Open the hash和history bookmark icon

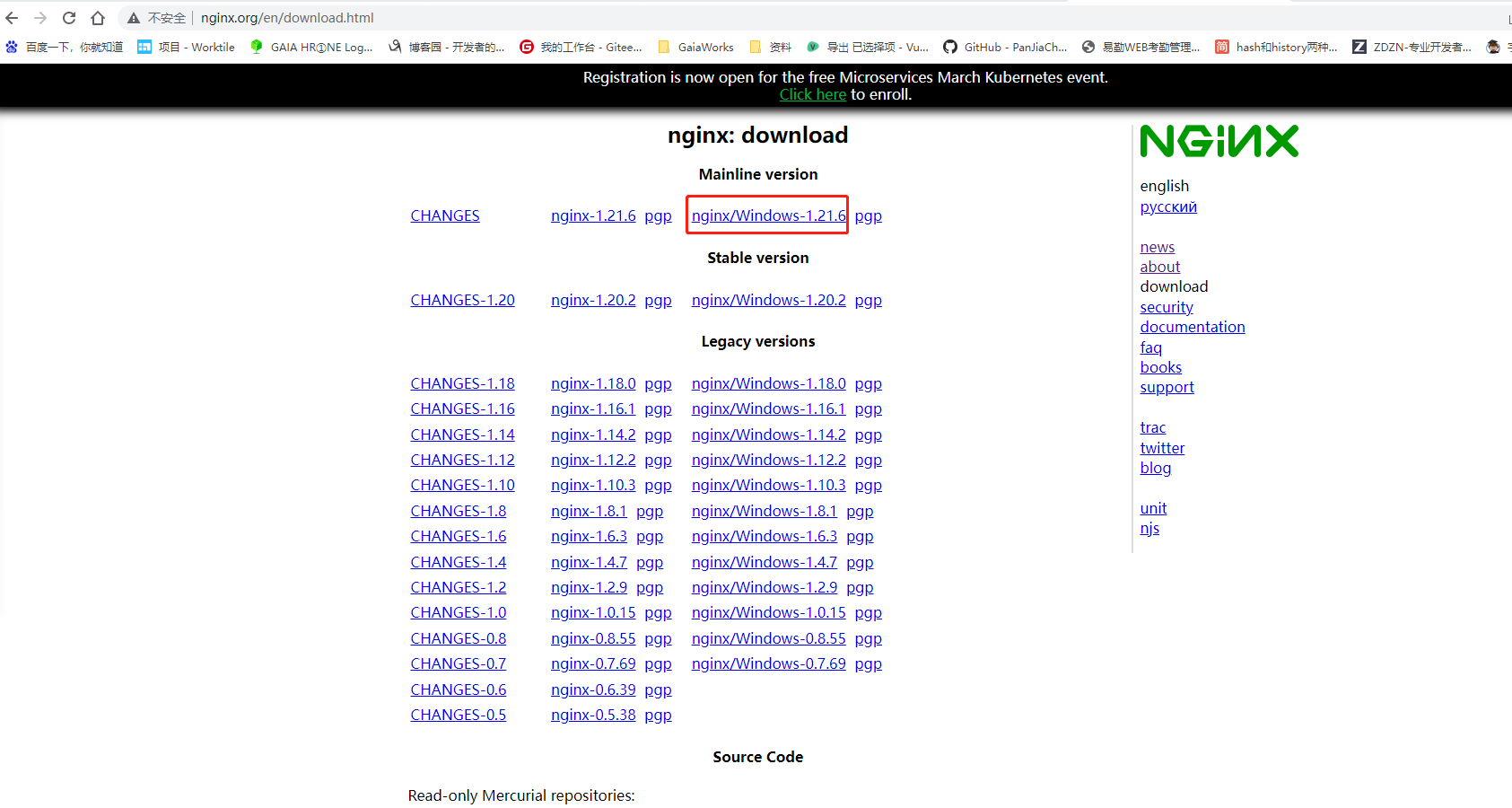tap(1222, 47)
